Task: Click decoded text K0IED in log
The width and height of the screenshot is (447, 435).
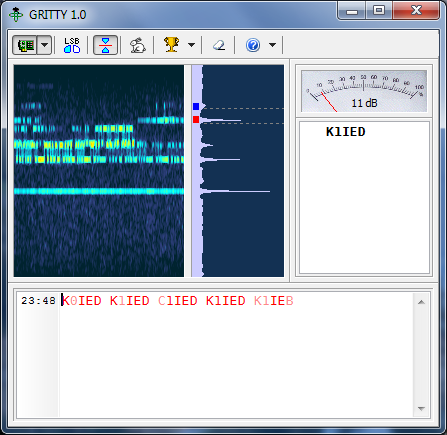Action: 82,301
